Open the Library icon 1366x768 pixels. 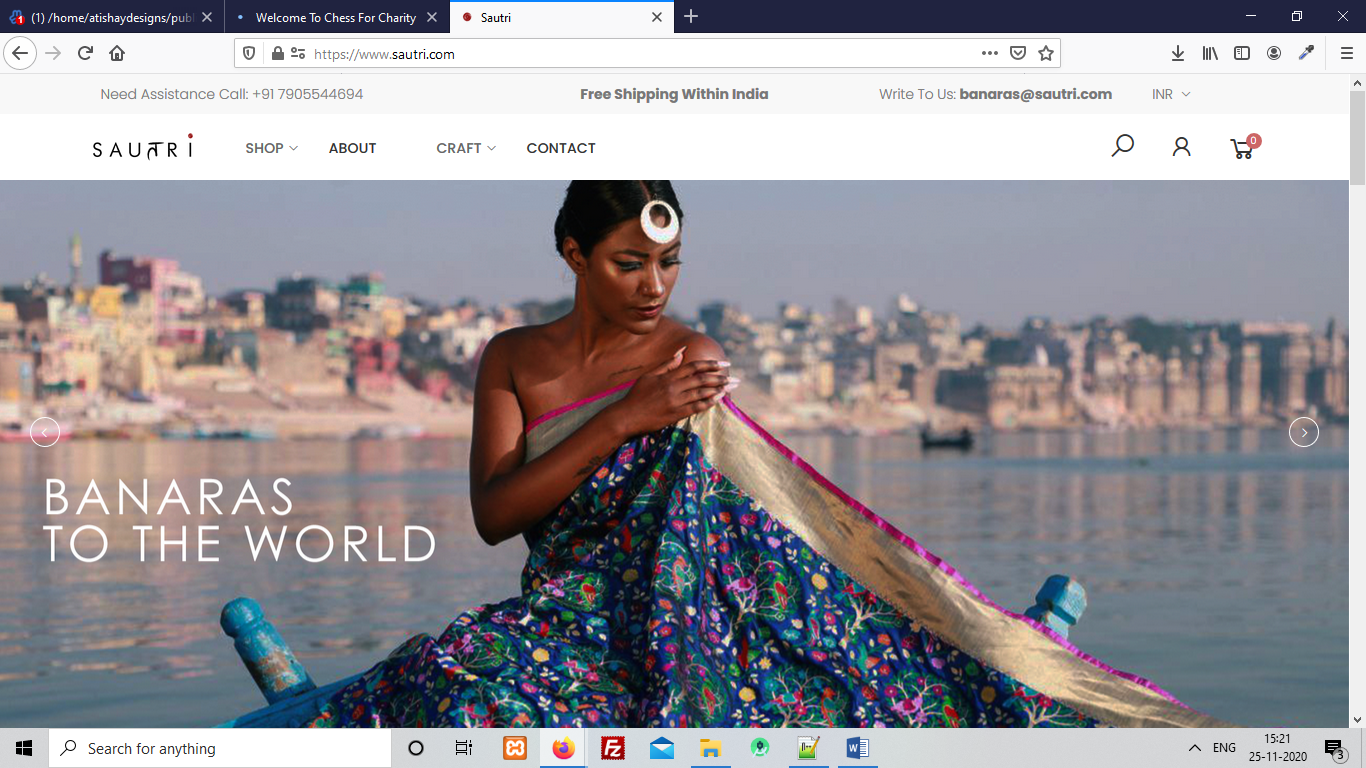tap(1210, 53)
